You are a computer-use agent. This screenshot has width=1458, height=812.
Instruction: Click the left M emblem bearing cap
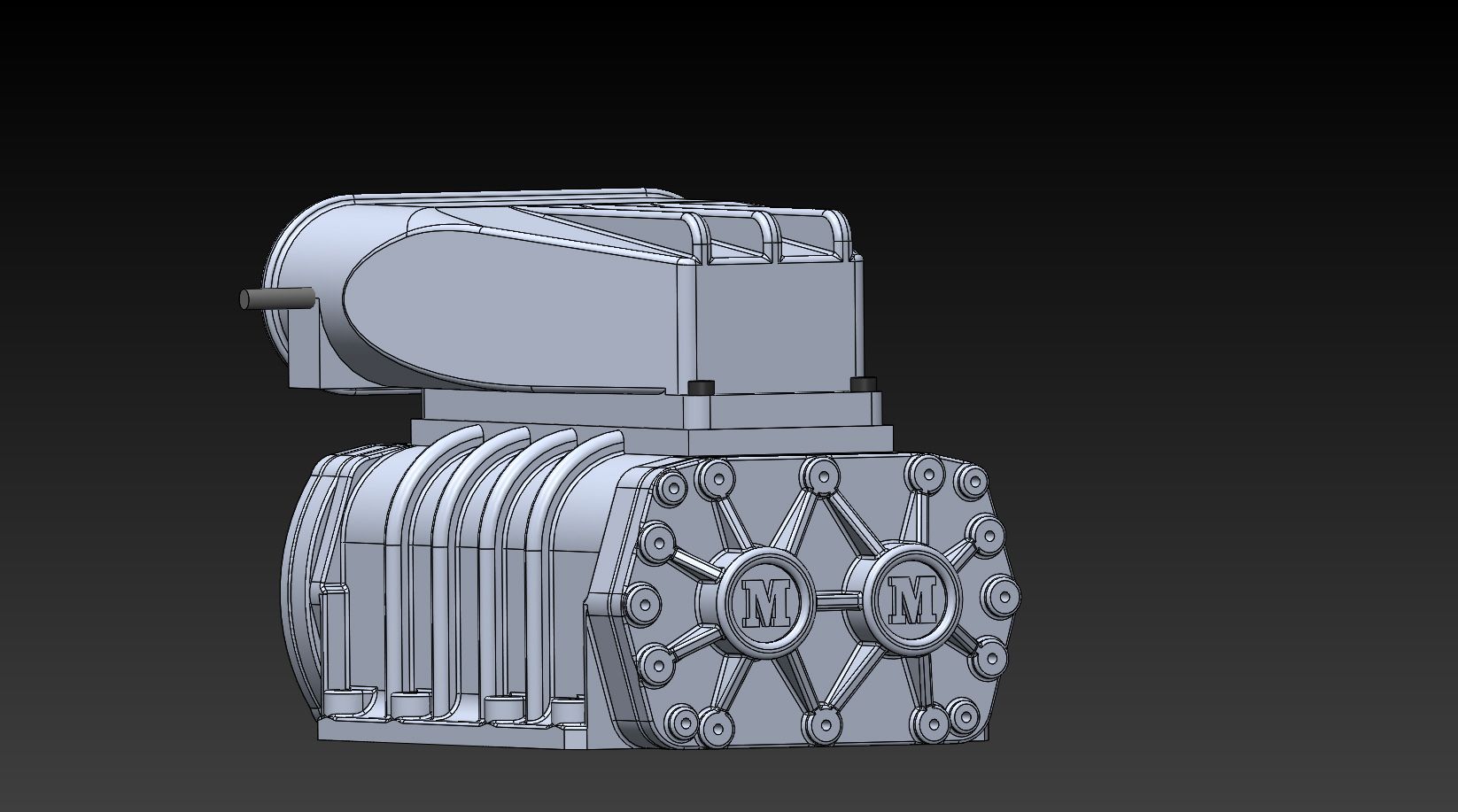pos(767,602)
